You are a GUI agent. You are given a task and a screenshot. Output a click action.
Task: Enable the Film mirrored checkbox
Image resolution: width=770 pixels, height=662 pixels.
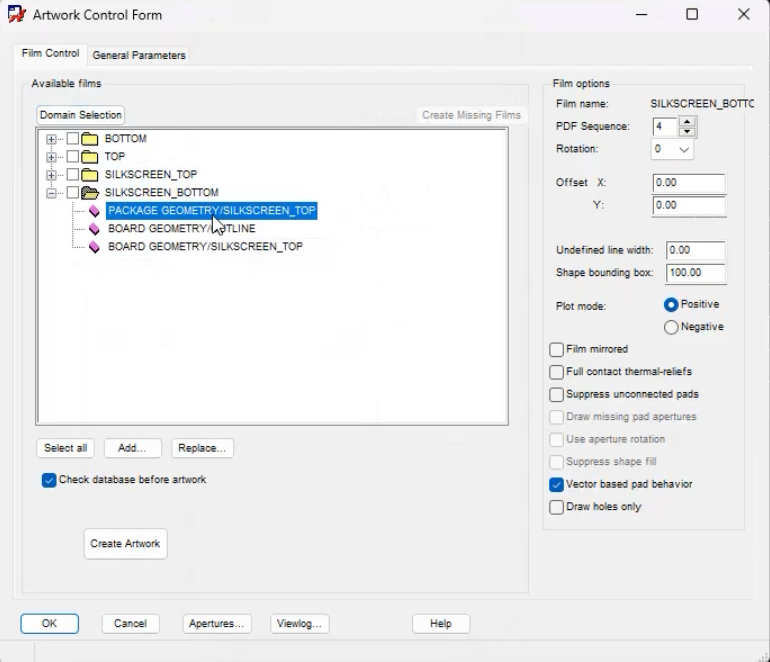click(x=556, y=350)
